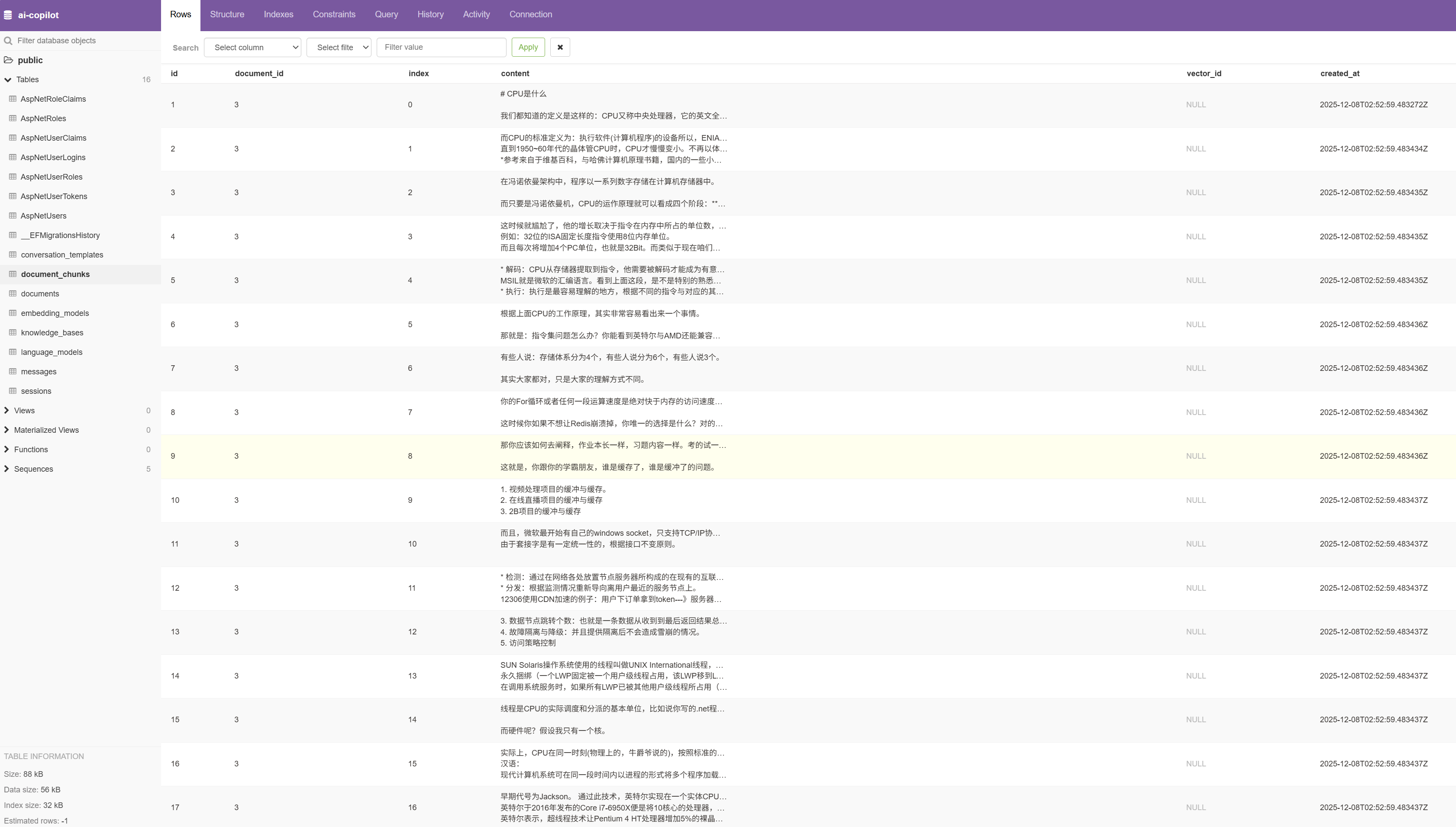Open the Select column dropdown
Screen dimensions: 1456x827
(x=253, y=47)
